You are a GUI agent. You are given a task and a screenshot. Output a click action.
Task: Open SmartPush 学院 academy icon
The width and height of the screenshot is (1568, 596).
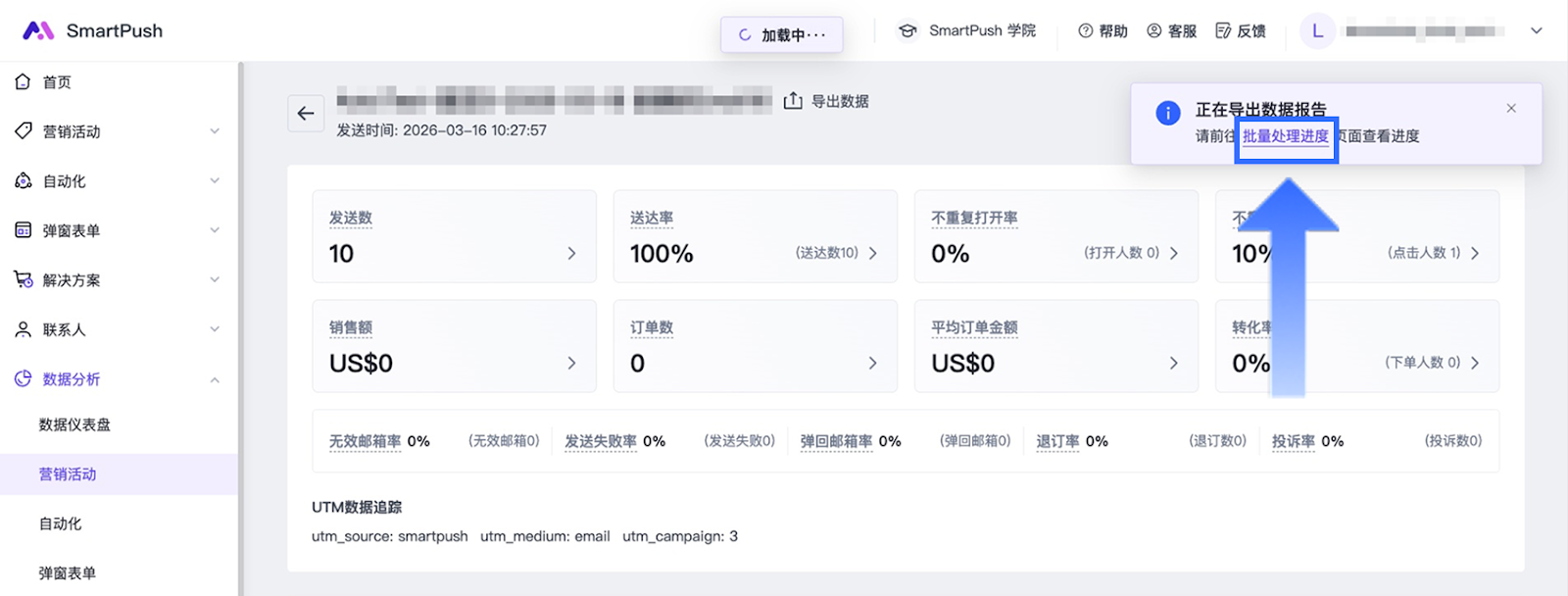(907, 31)
